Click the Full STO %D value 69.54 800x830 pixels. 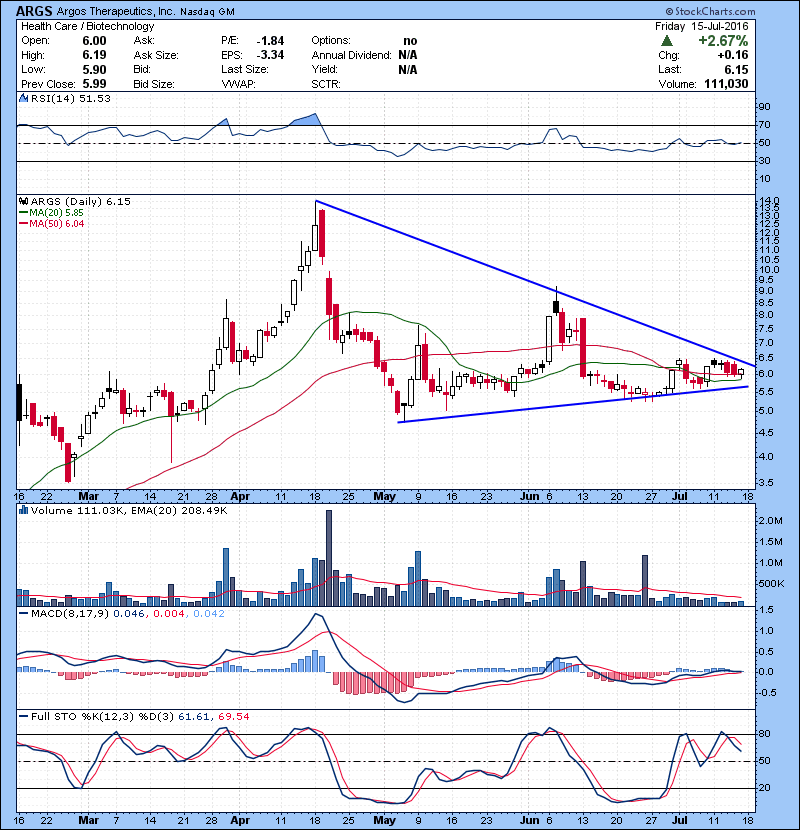[233, 717]
